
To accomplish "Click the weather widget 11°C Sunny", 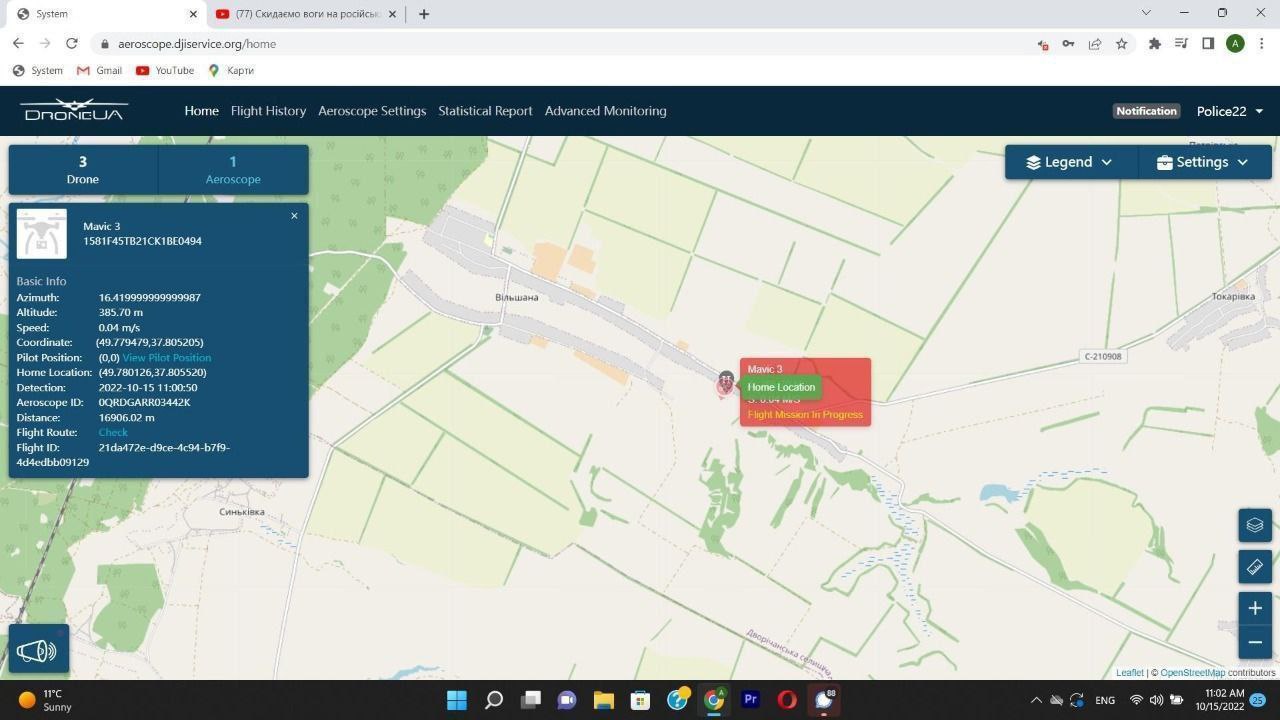I will 46,700.
